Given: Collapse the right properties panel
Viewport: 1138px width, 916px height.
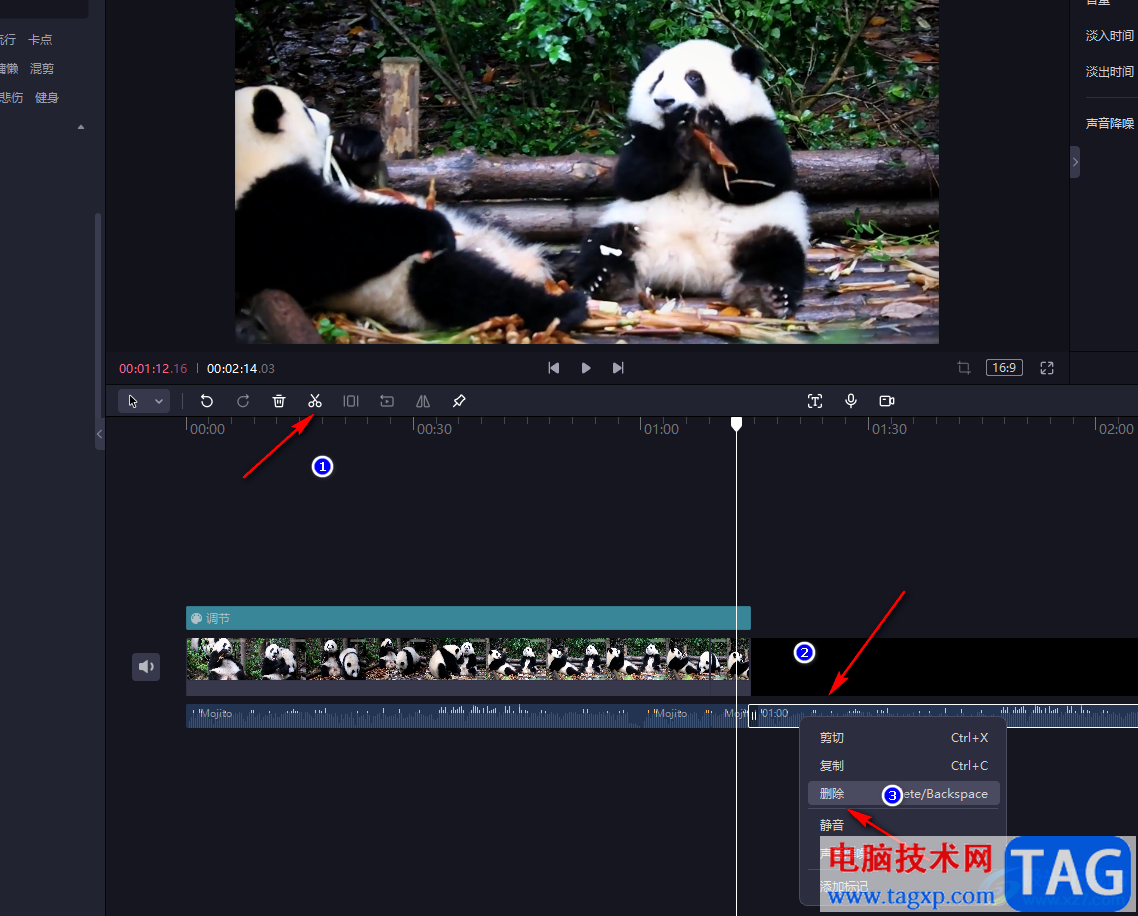Looking at the screenshot, I should coord(1075,162).
